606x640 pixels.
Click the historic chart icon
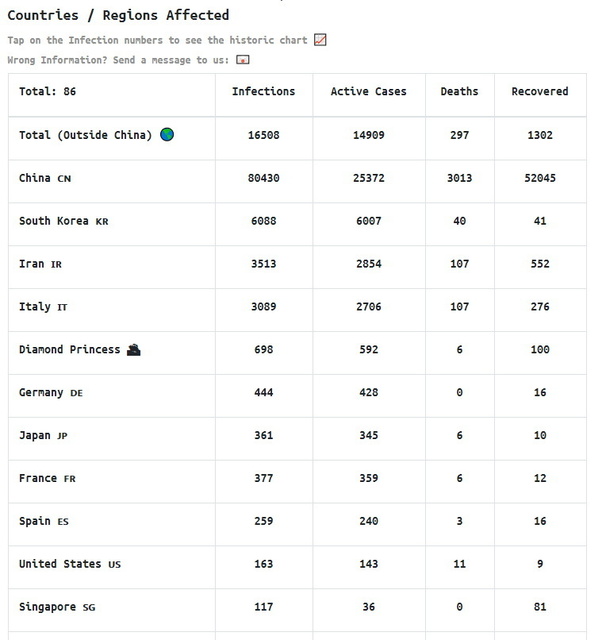coord(320,40)
